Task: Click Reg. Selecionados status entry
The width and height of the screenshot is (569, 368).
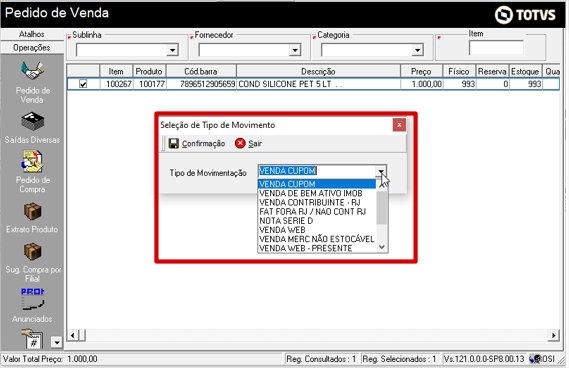Action: [x=399, y=359]
